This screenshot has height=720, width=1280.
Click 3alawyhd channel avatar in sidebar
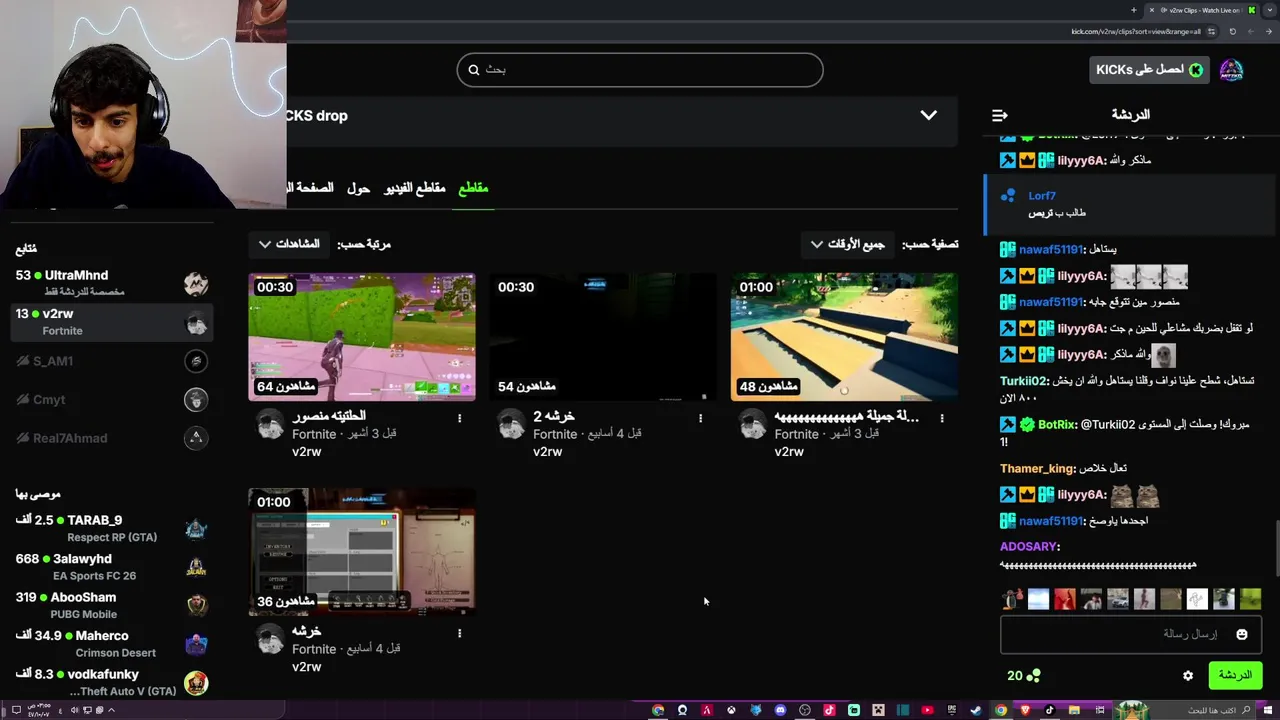click(196, 567)
